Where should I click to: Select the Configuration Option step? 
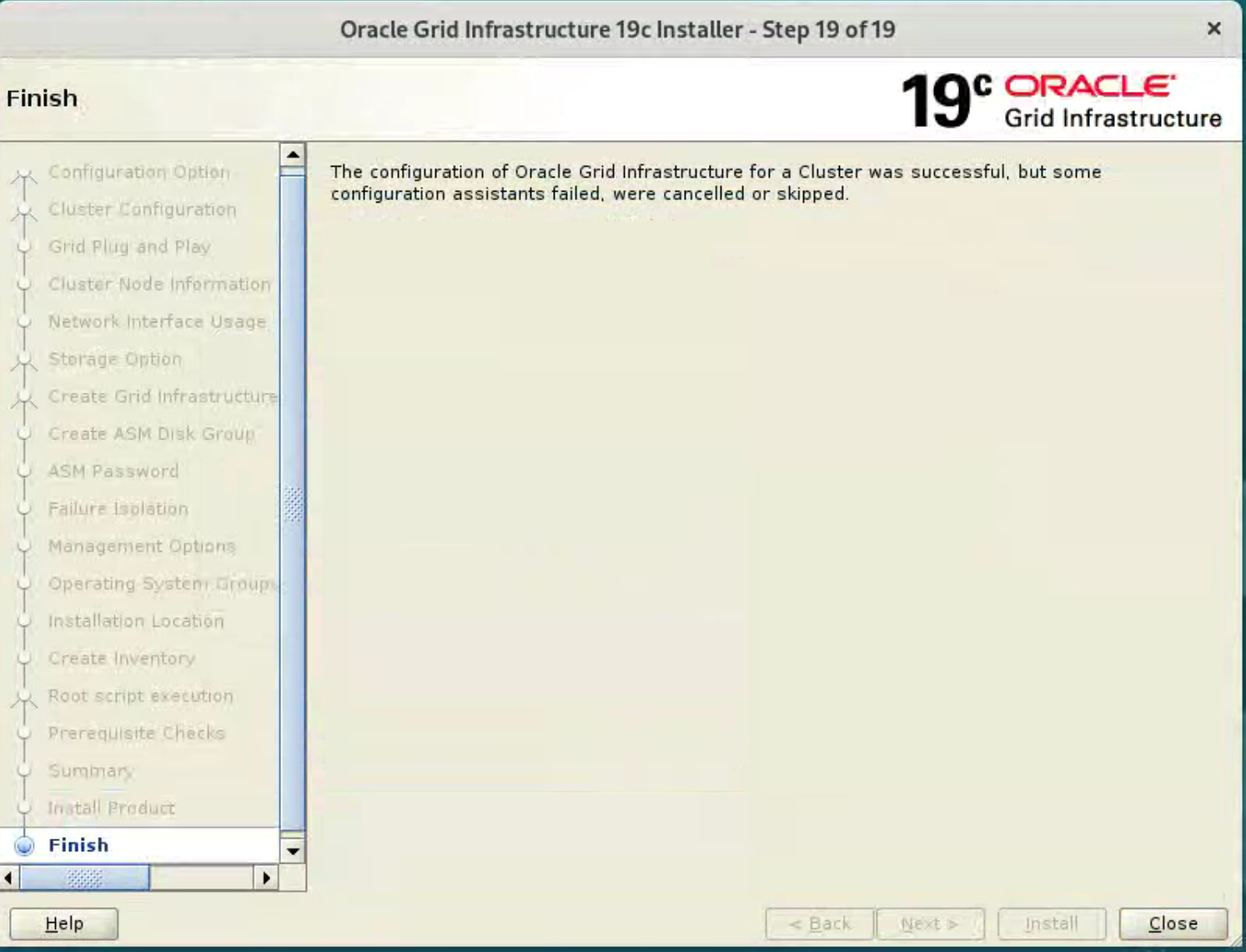coord(138,172)
